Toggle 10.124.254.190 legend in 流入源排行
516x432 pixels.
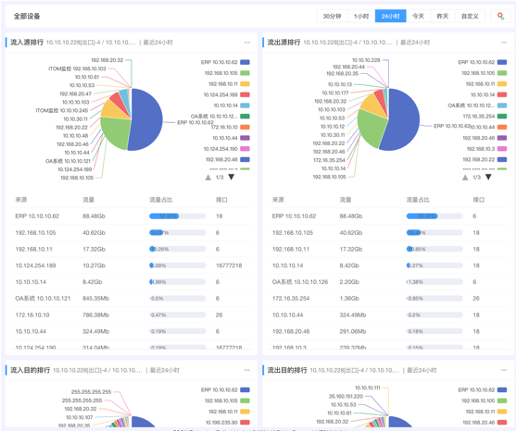click(227, 149)
